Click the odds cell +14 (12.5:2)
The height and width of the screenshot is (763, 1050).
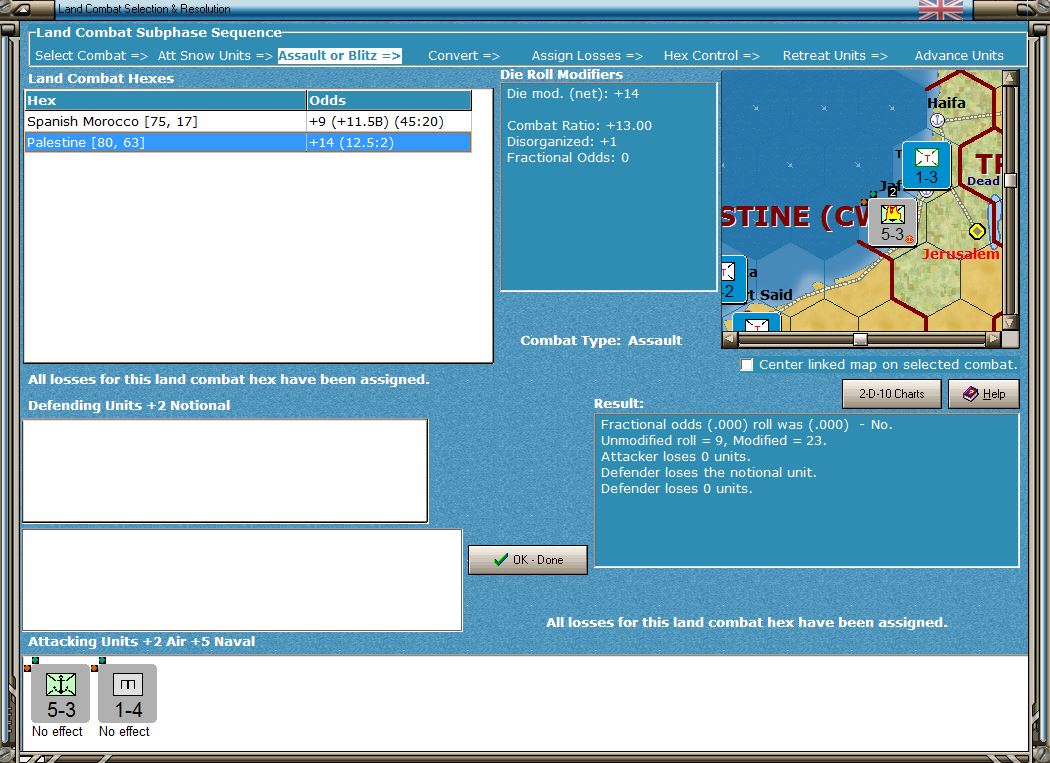point(388,142)
